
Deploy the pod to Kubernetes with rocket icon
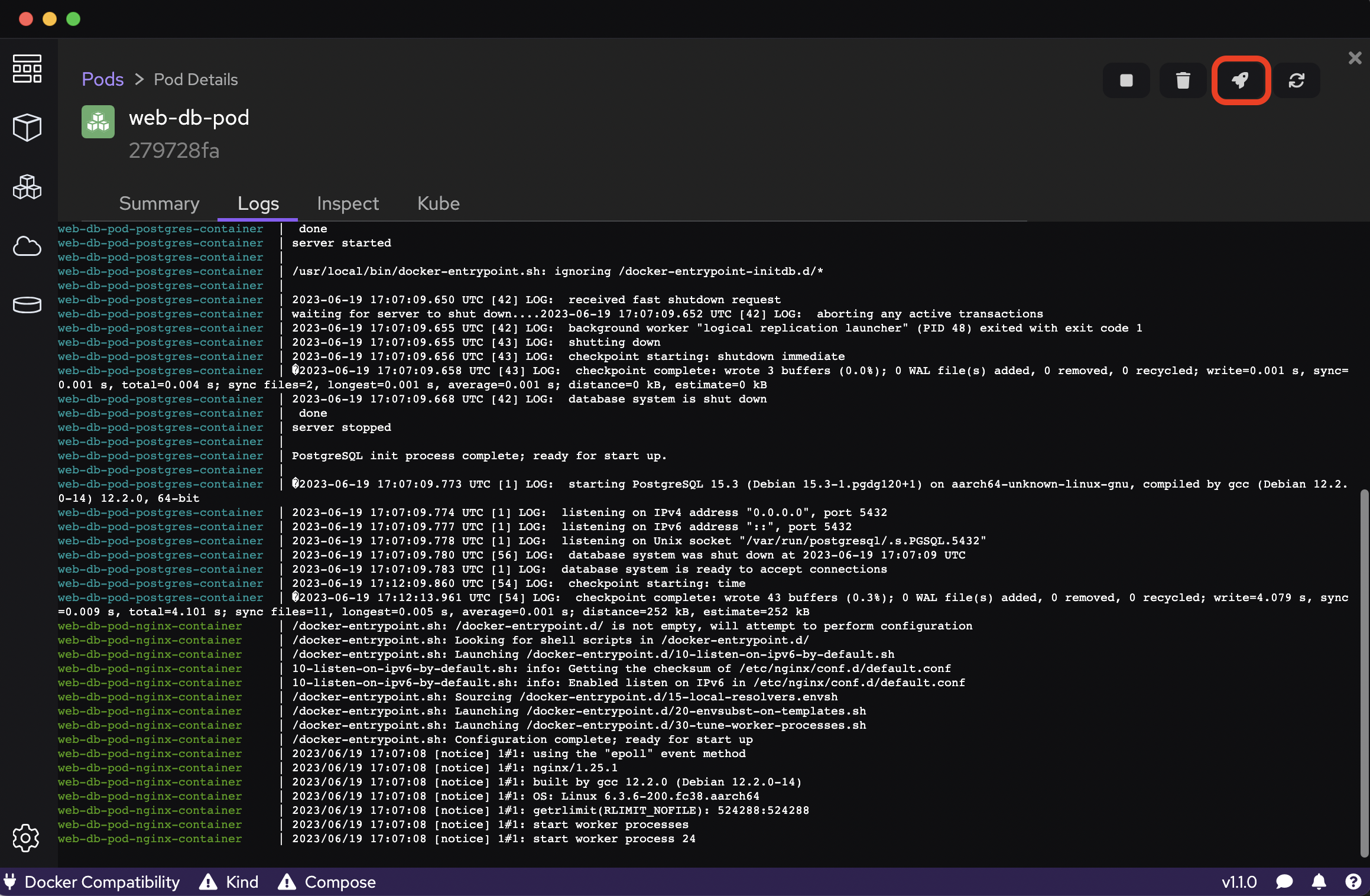pos(1240,80)
